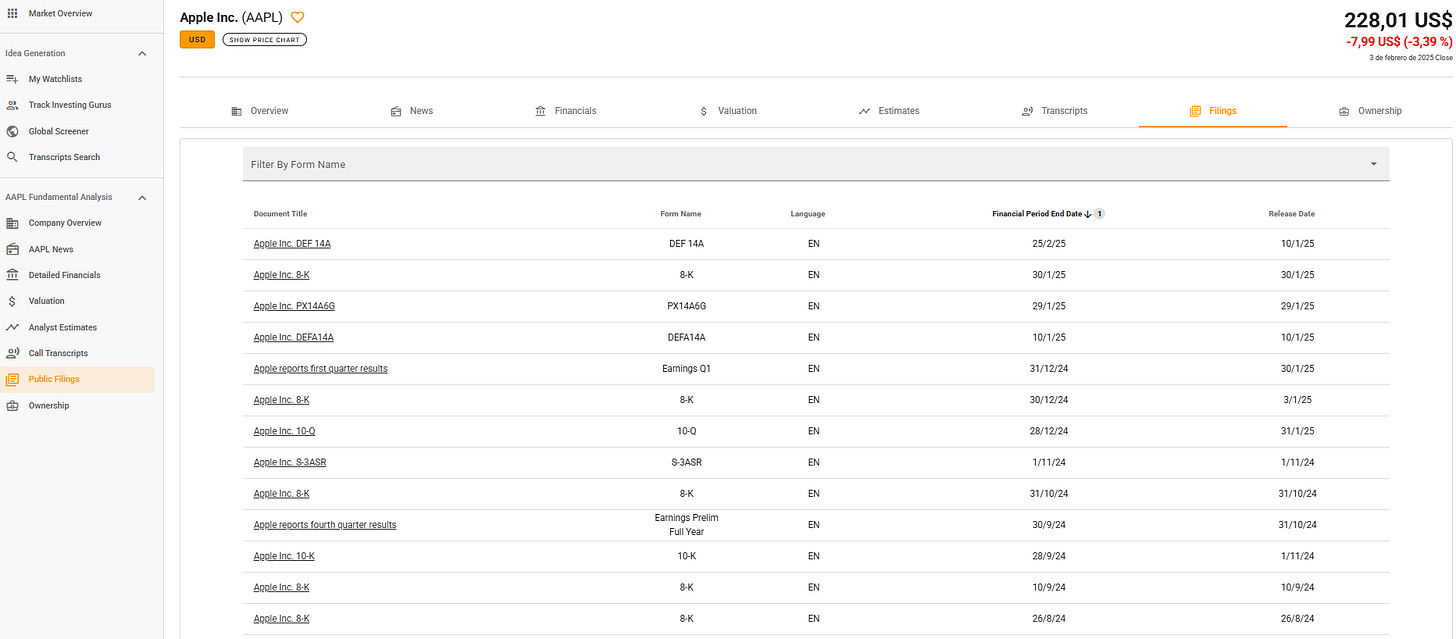The image size is (1456, 639).
Task: Click the 25/2/25 period end date
Action: [1050, 244]
